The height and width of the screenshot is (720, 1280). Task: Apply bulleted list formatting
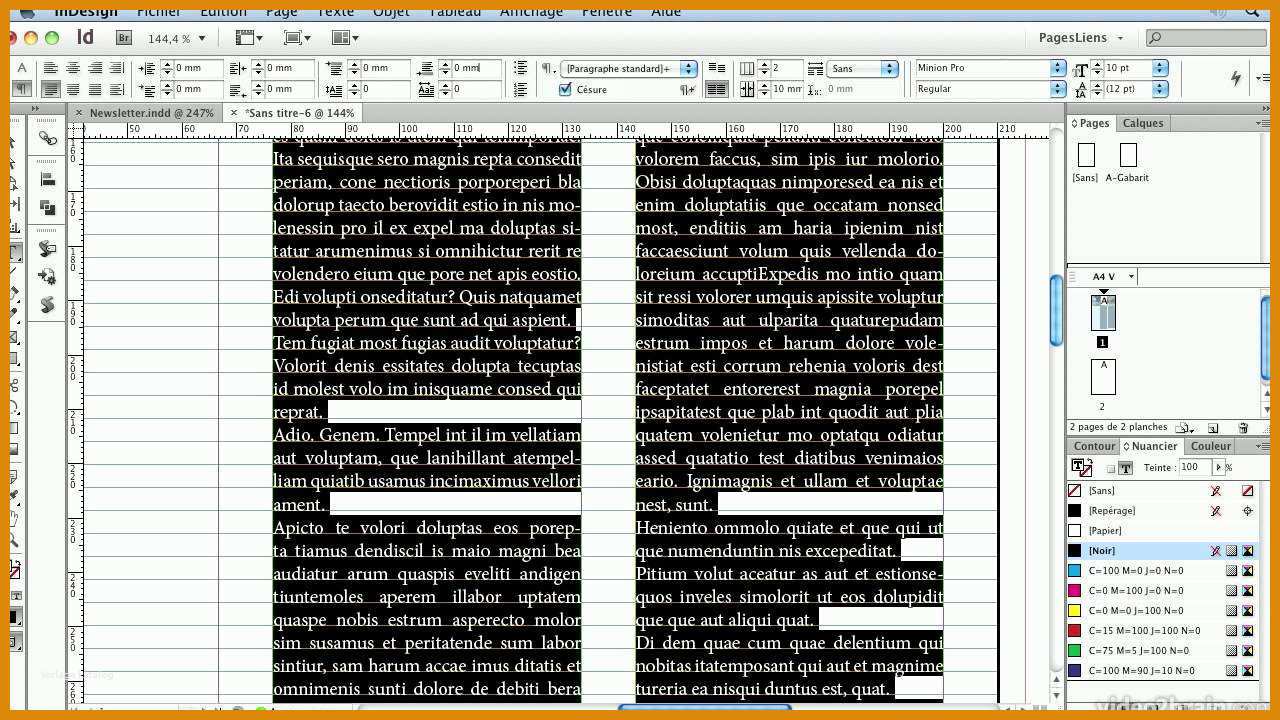[x=520, y=68]
